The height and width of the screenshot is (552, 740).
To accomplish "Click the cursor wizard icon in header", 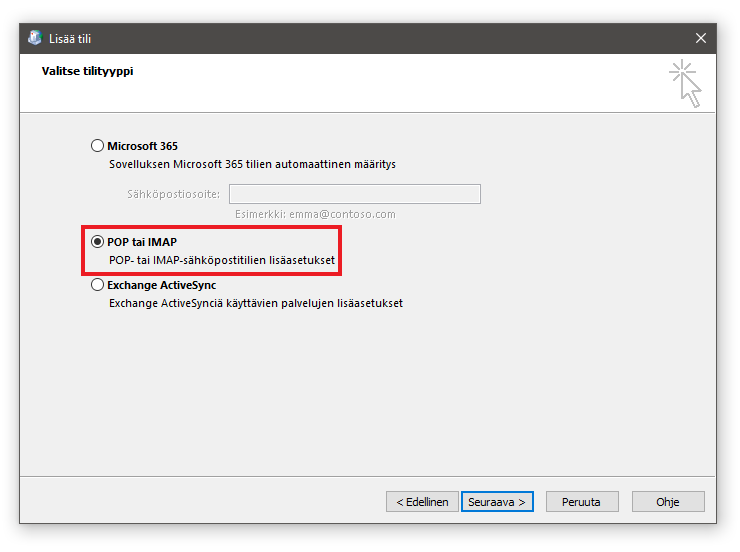I will tap(685, 84).
